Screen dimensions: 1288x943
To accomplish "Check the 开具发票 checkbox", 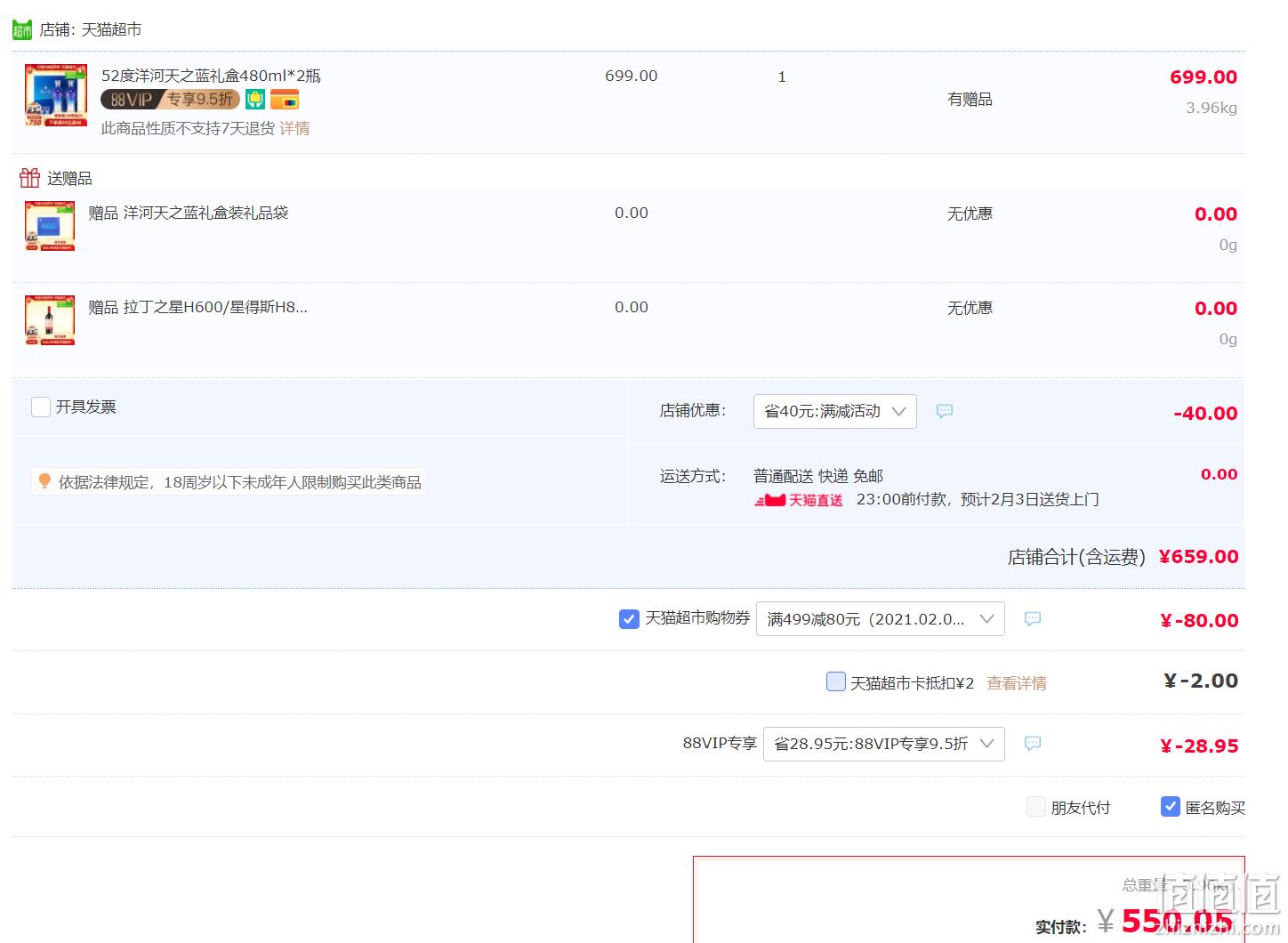I will 41,407.
